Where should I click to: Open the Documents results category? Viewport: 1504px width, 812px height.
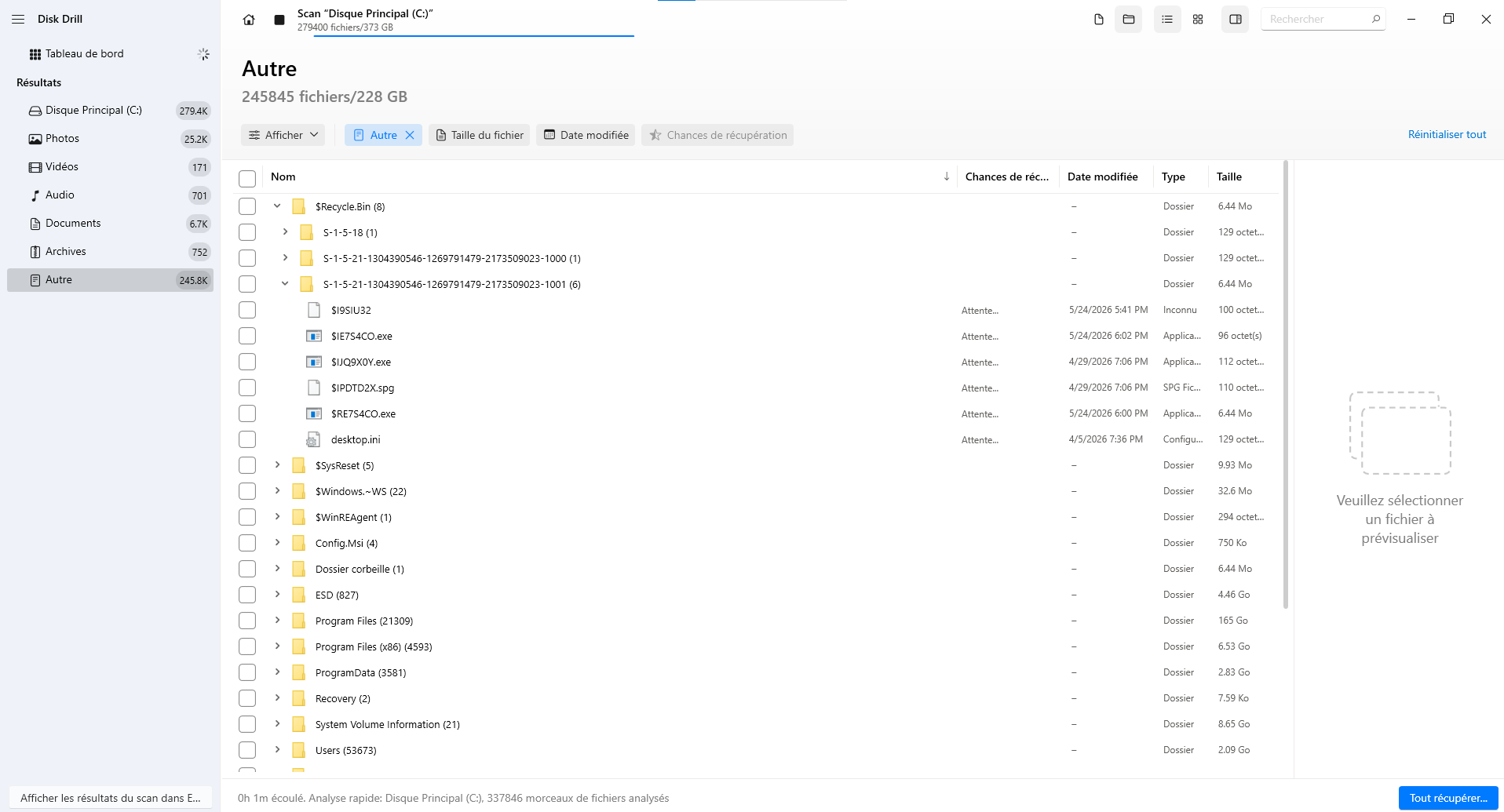[110, 224]
